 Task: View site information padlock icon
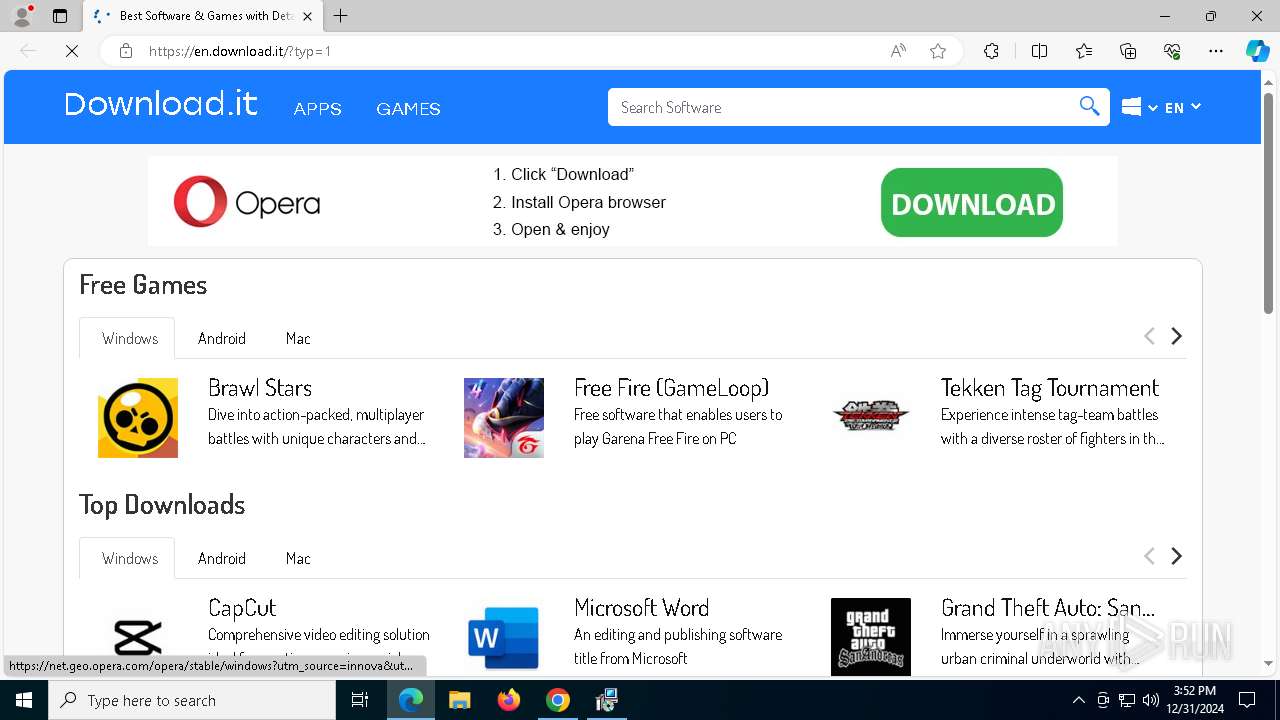(126, 51)
